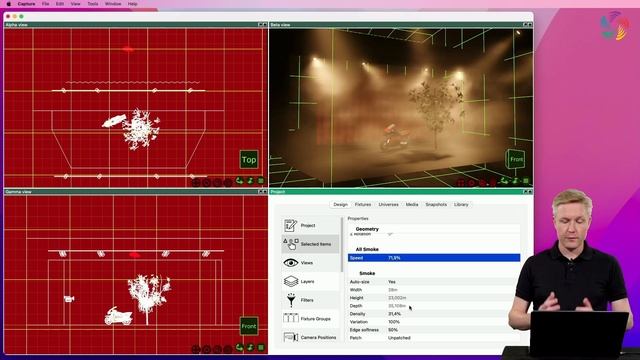Click the Width property value

(393, 290)
